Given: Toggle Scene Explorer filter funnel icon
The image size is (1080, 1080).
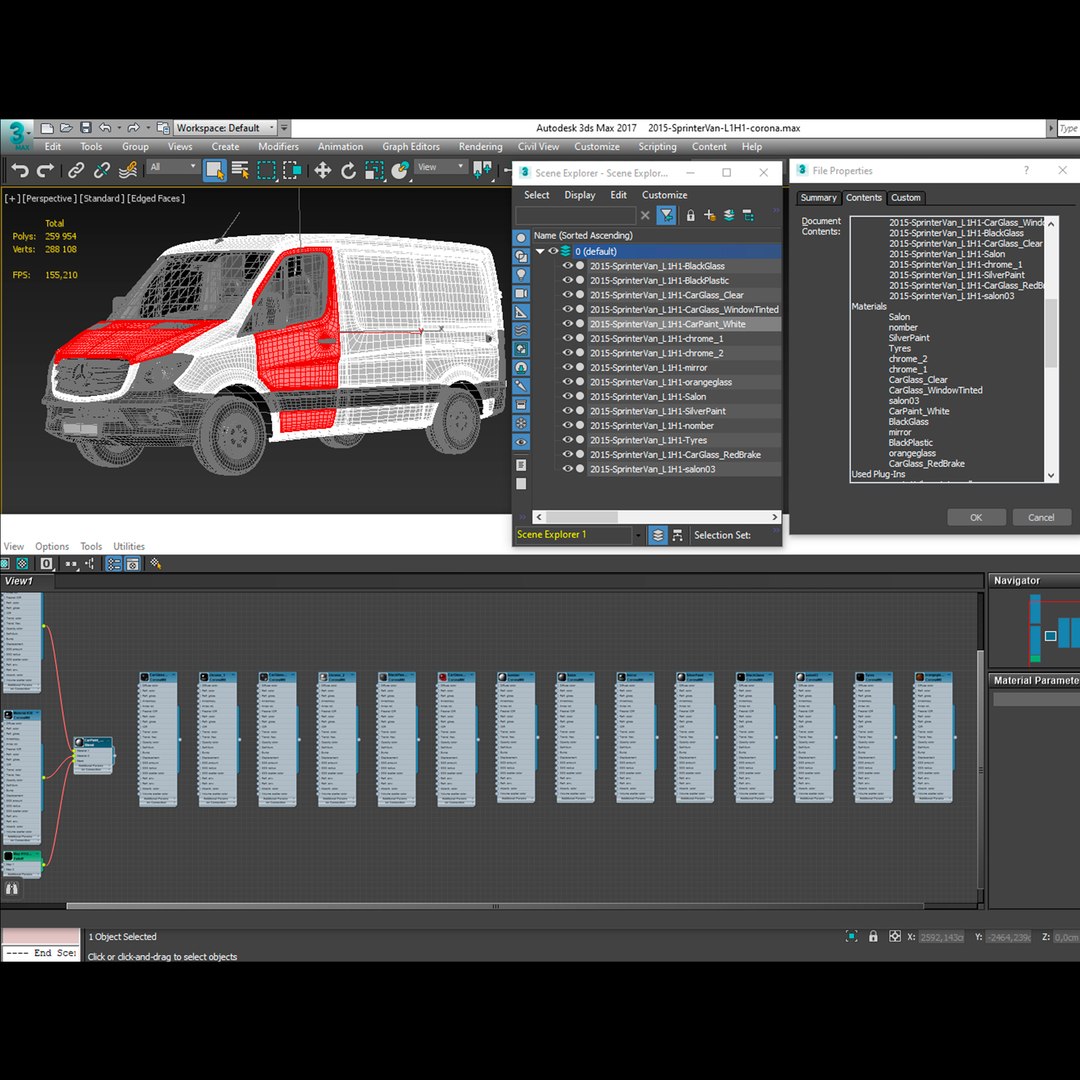Looking at the screenshot, I should 666,216.
